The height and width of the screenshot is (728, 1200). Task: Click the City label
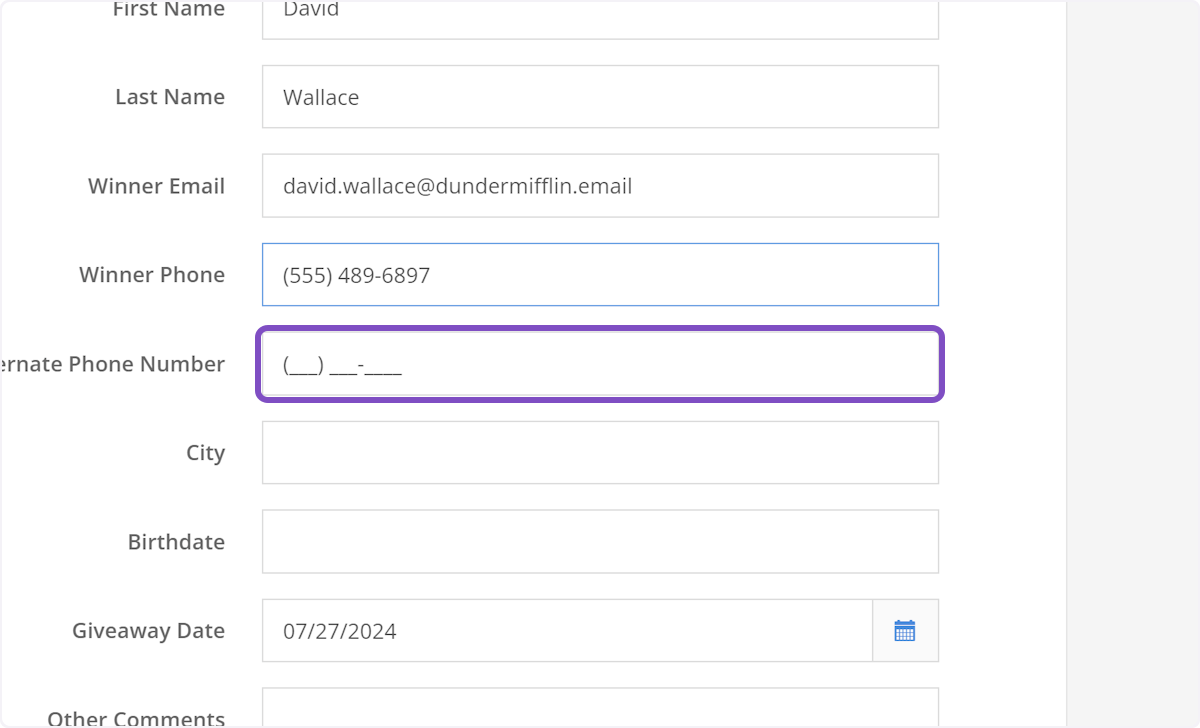[x=206, y=452]
